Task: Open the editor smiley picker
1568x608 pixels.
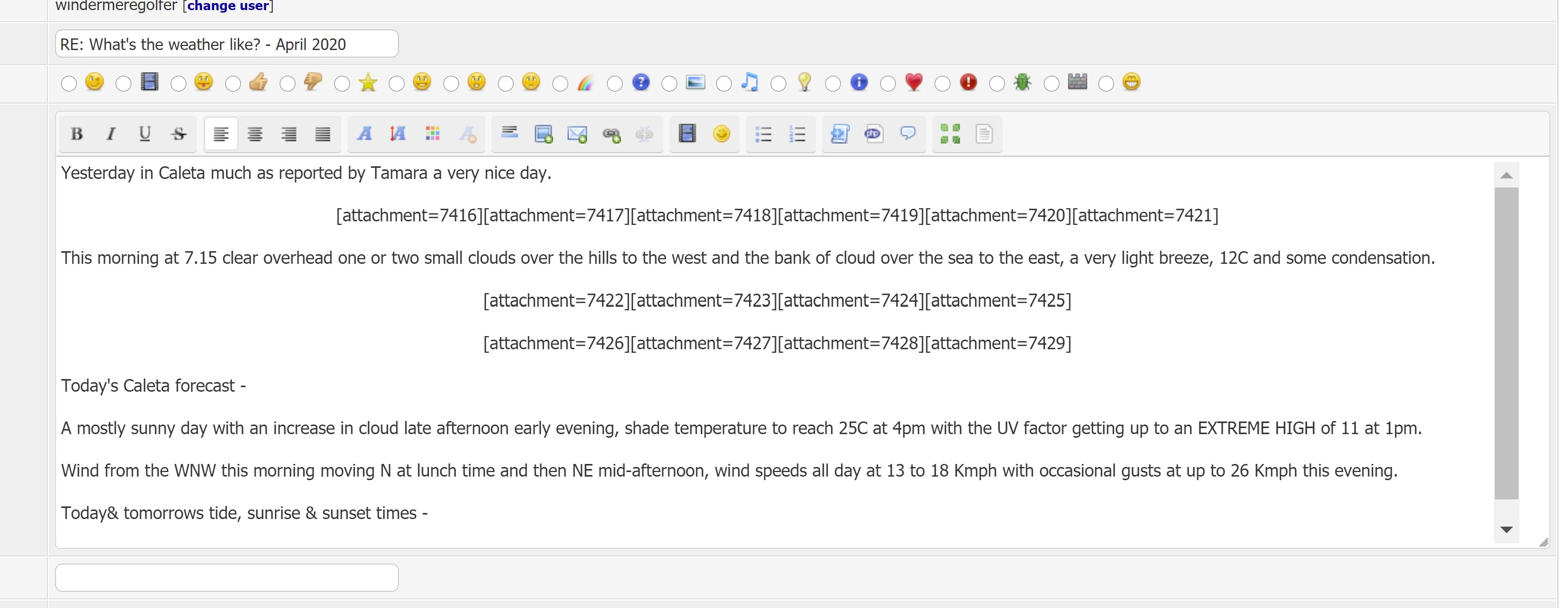Action: pyautogui.click(x=721, y=134)
